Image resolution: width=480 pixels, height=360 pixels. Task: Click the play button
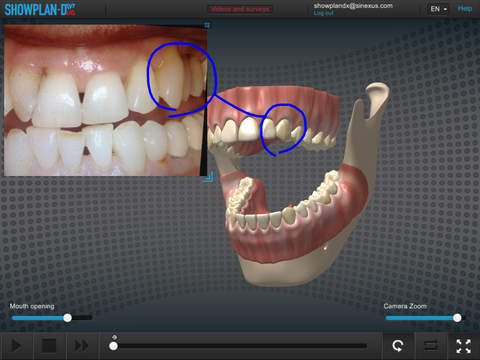click(x=16, y=346)
